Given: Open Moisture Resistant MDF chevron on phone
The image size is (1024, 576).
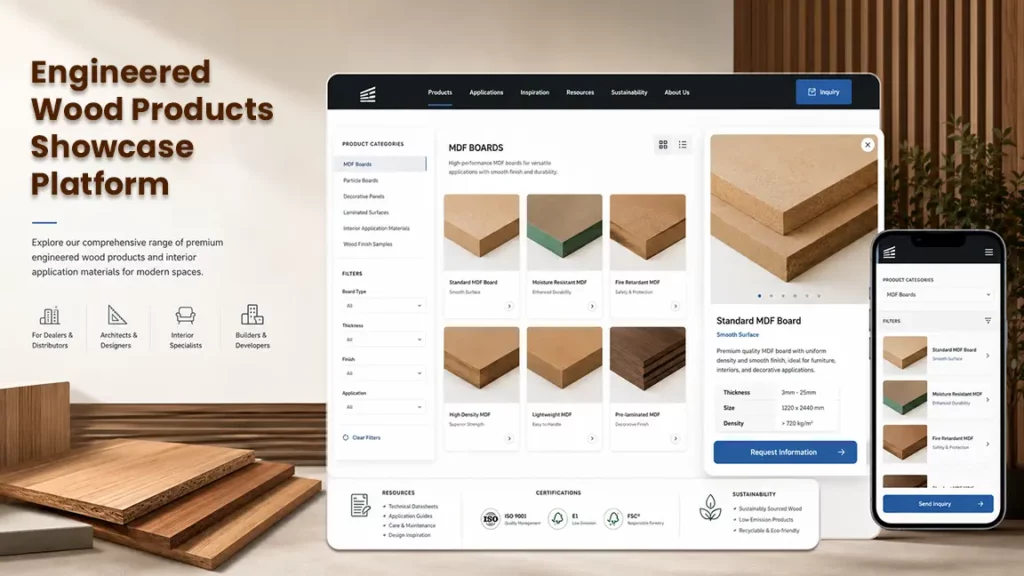Looking at the screenshot, I should [x=987, y=400].
